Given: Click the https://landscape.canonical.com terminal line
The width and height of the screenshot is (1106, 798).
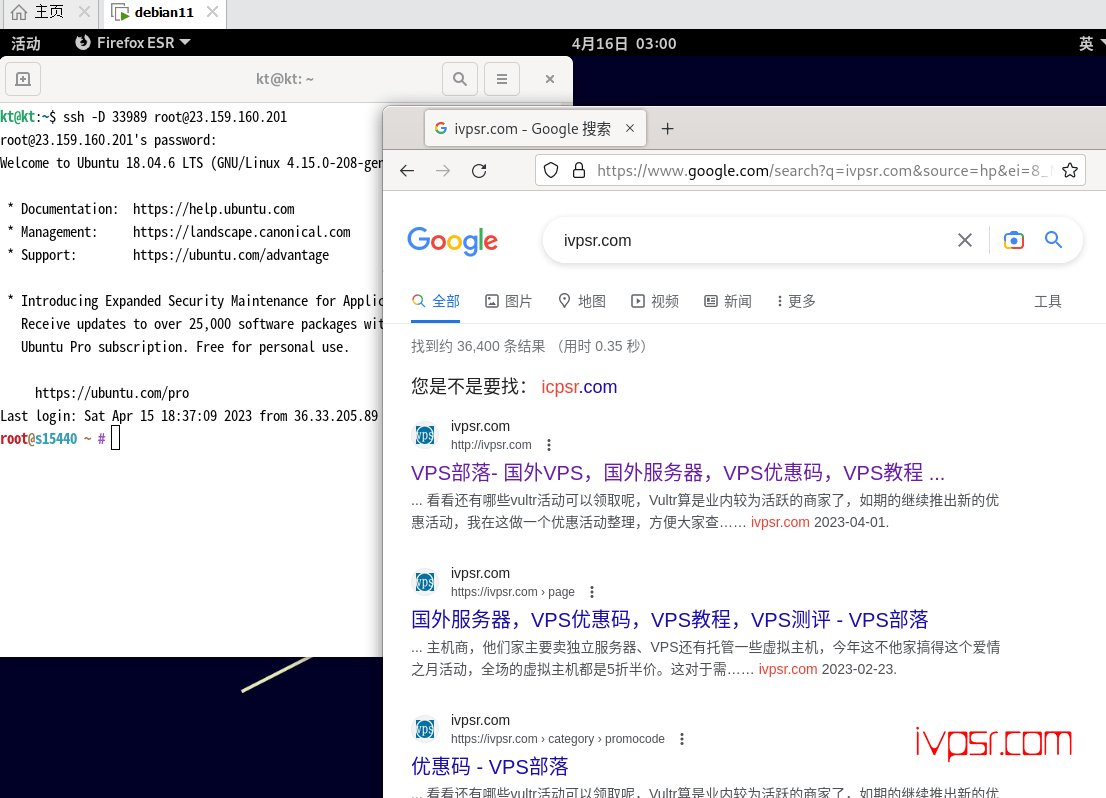Looking at the screenshot, I should (x=242, y=232).
